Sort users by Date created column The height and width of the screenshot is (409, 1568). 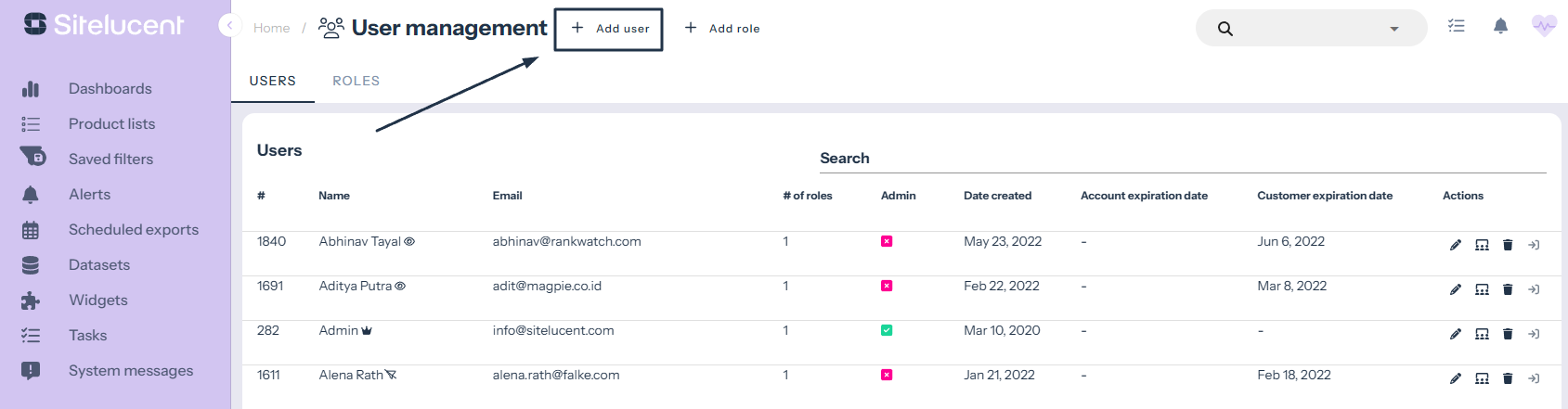997,196
